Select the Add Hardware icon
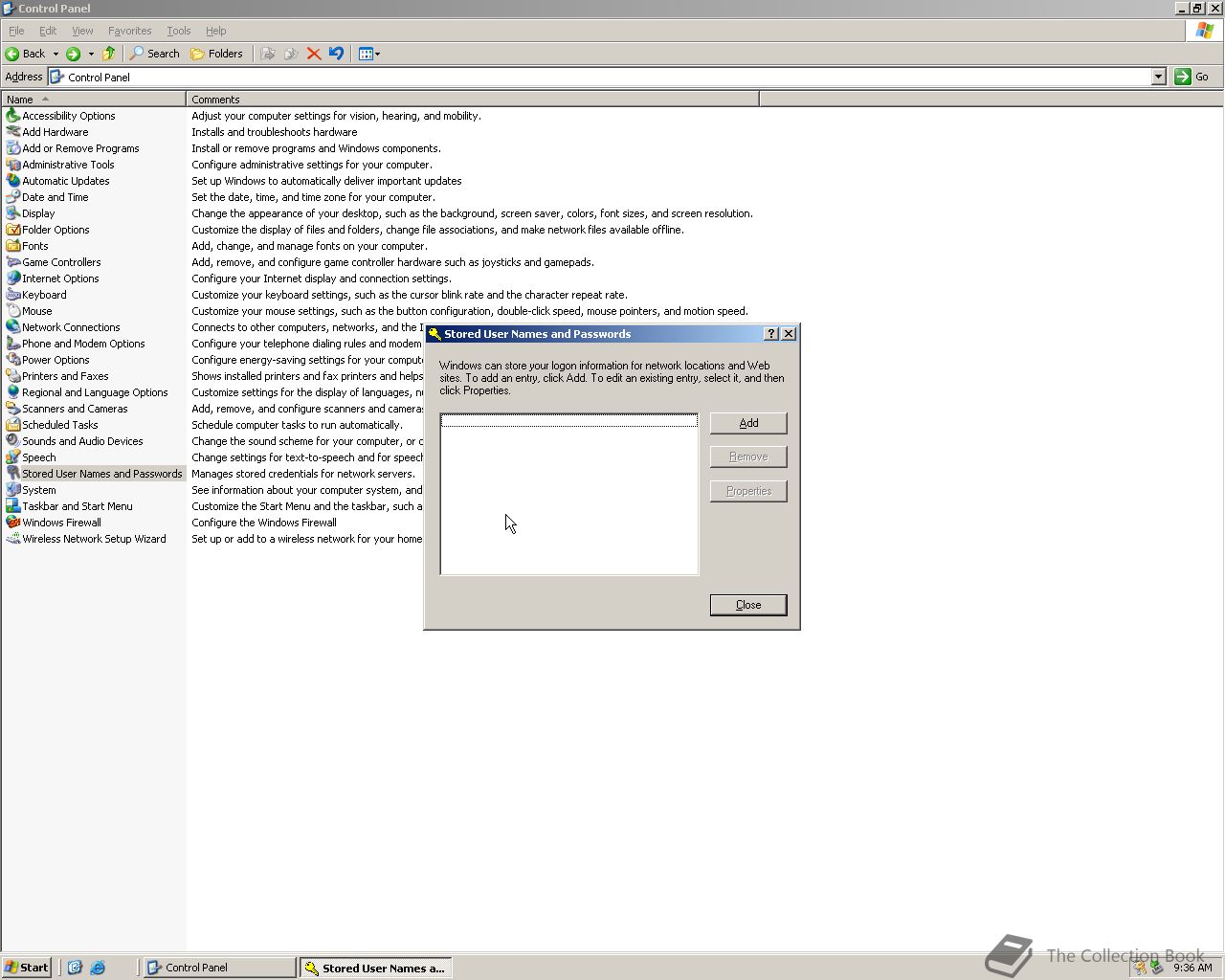The image size is (1225, 980). [12, 132]
